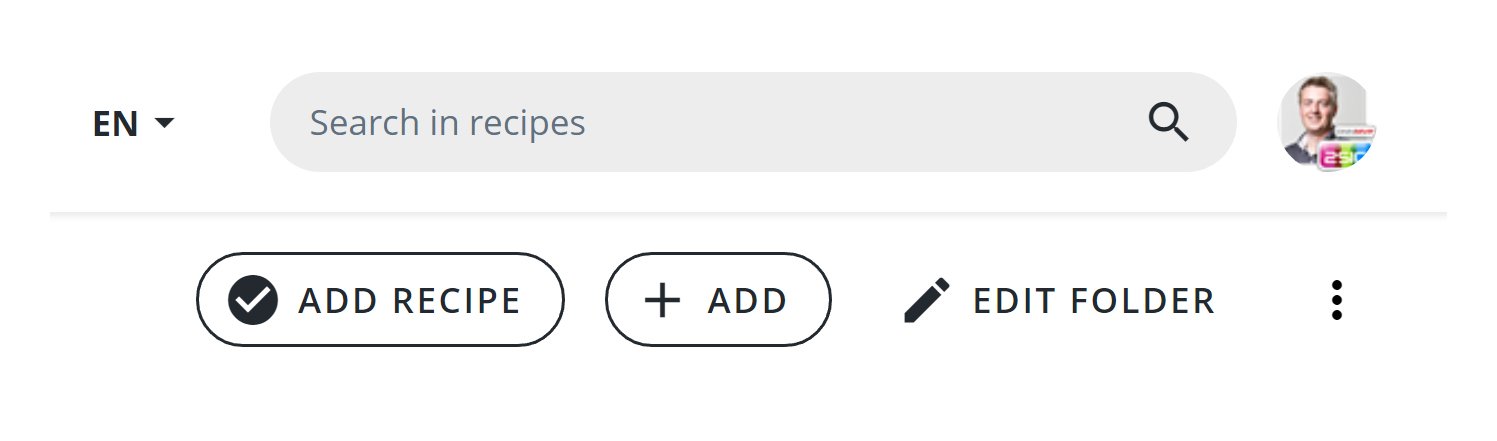Click the caret arrow next to EN
This screenshot has height=441, width=1497.
pos(164,123)
